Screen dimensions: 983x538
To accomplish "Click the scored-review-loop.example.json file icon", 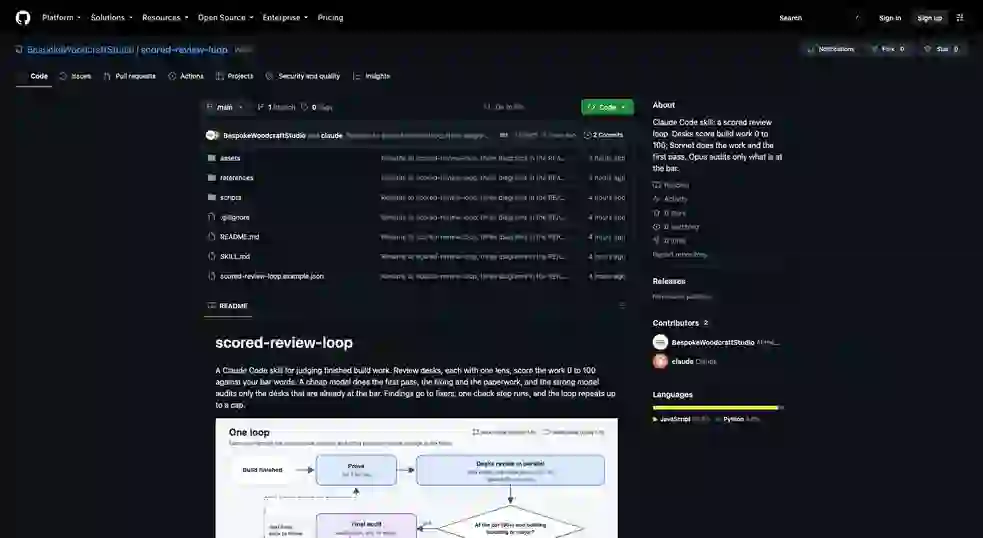I will click(212, 276).
